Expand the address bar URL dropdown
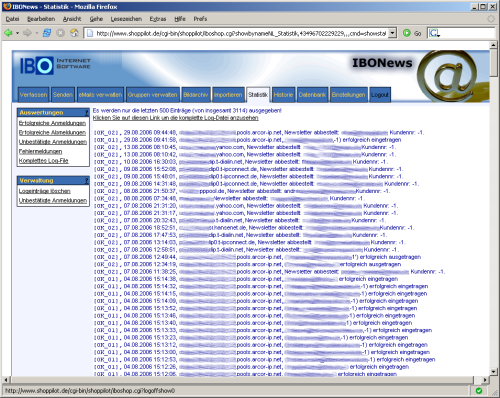Screen dimensions: 500x398 tap(393, 33)
